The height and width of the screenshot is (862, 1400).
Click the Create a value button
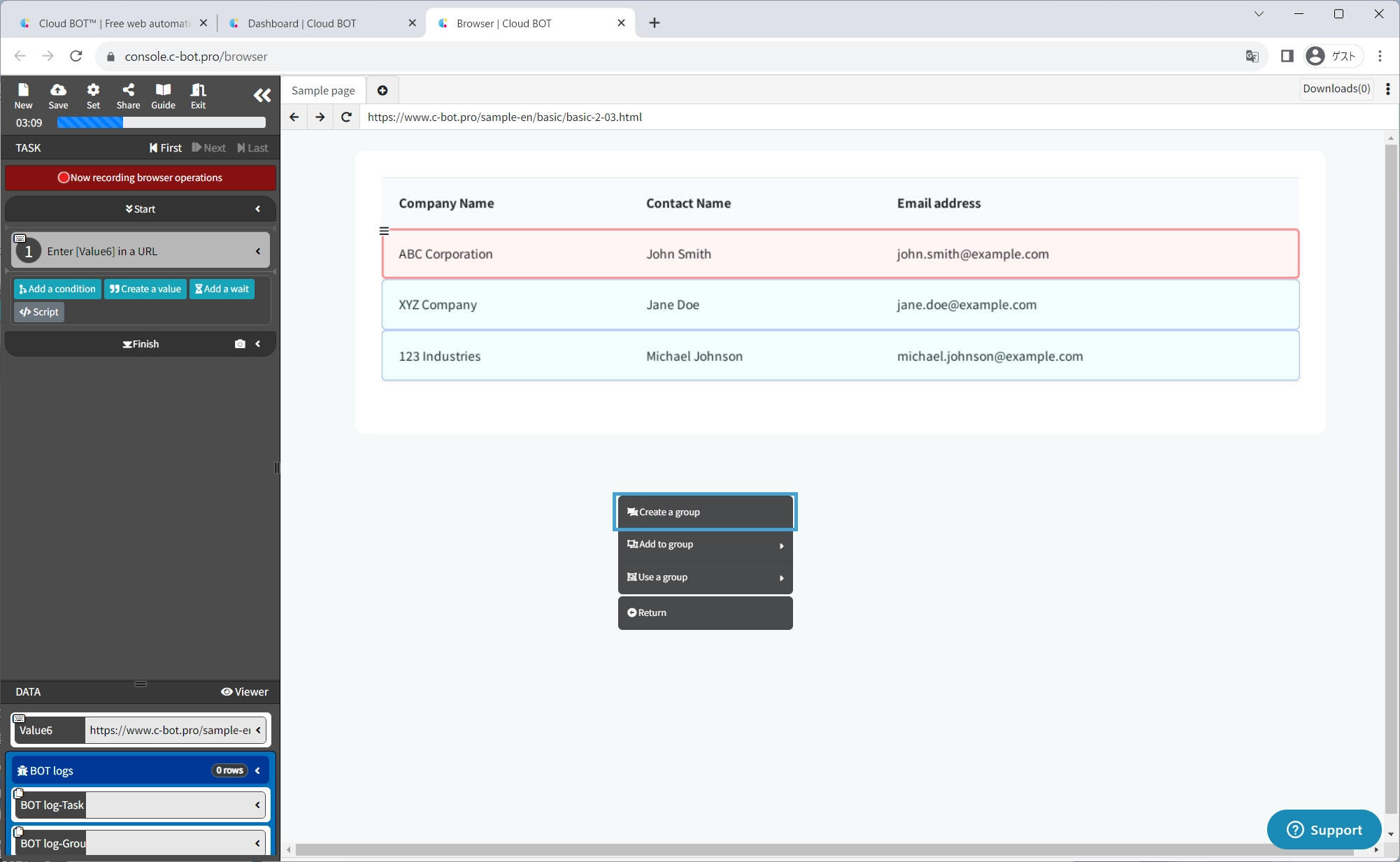point(145,289)
